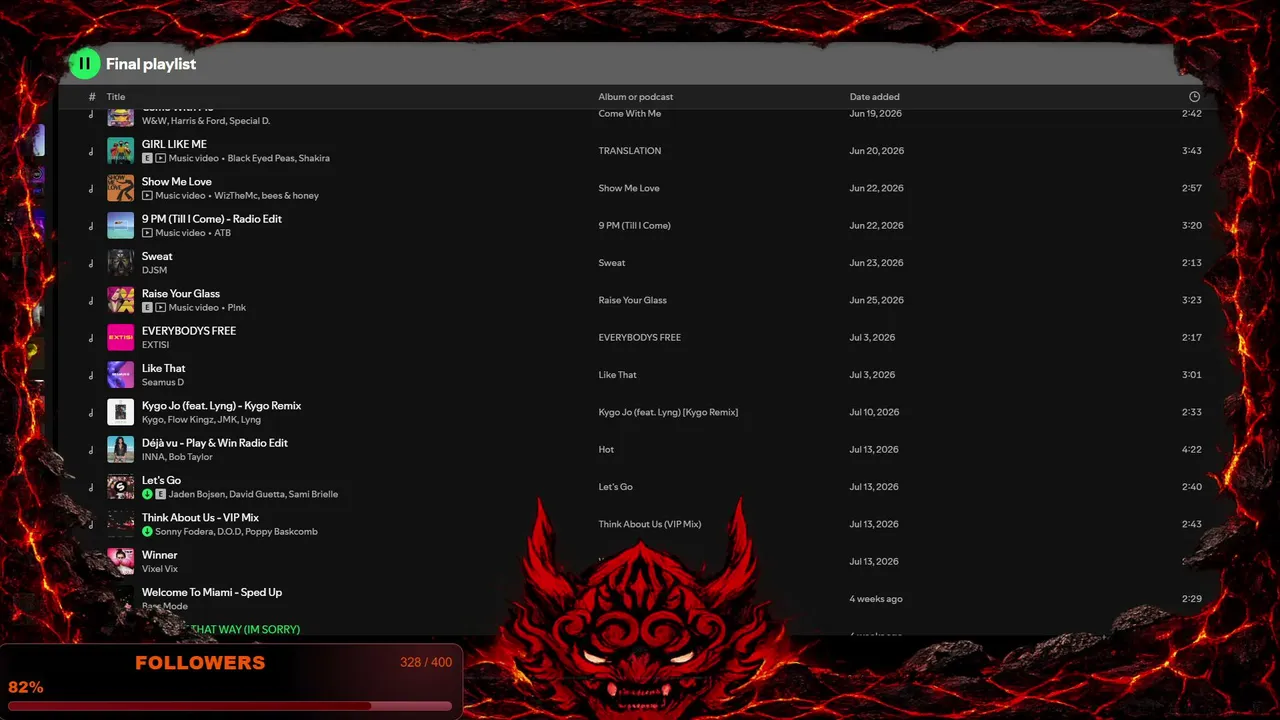Screen dimensions: 1280x720
Task: Pause the Final playlist with the green button
Action: tap(85, 64)
